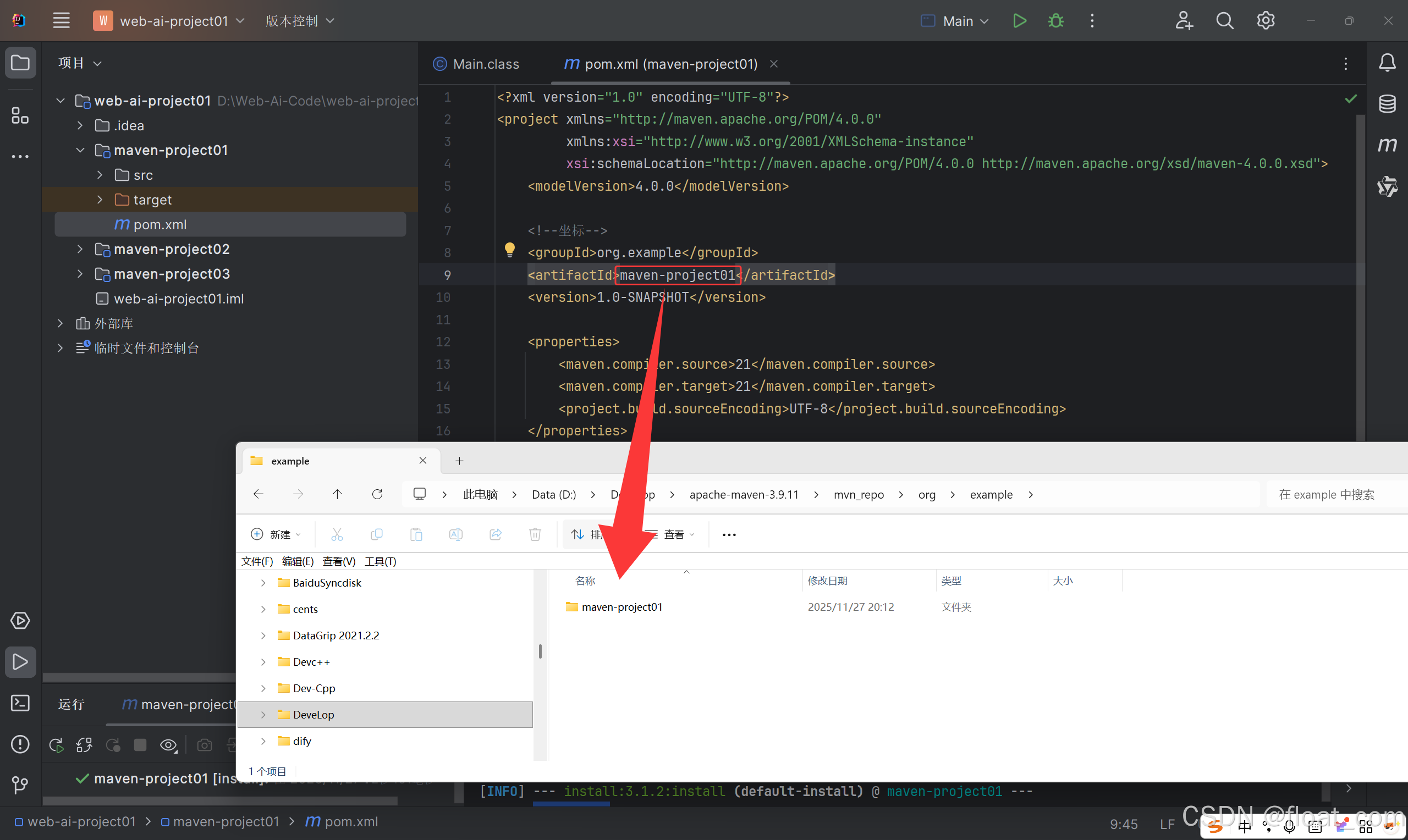Click mvn_repo in the address breadcrumb
This screenshot has height=840, width=1408.
858,494
